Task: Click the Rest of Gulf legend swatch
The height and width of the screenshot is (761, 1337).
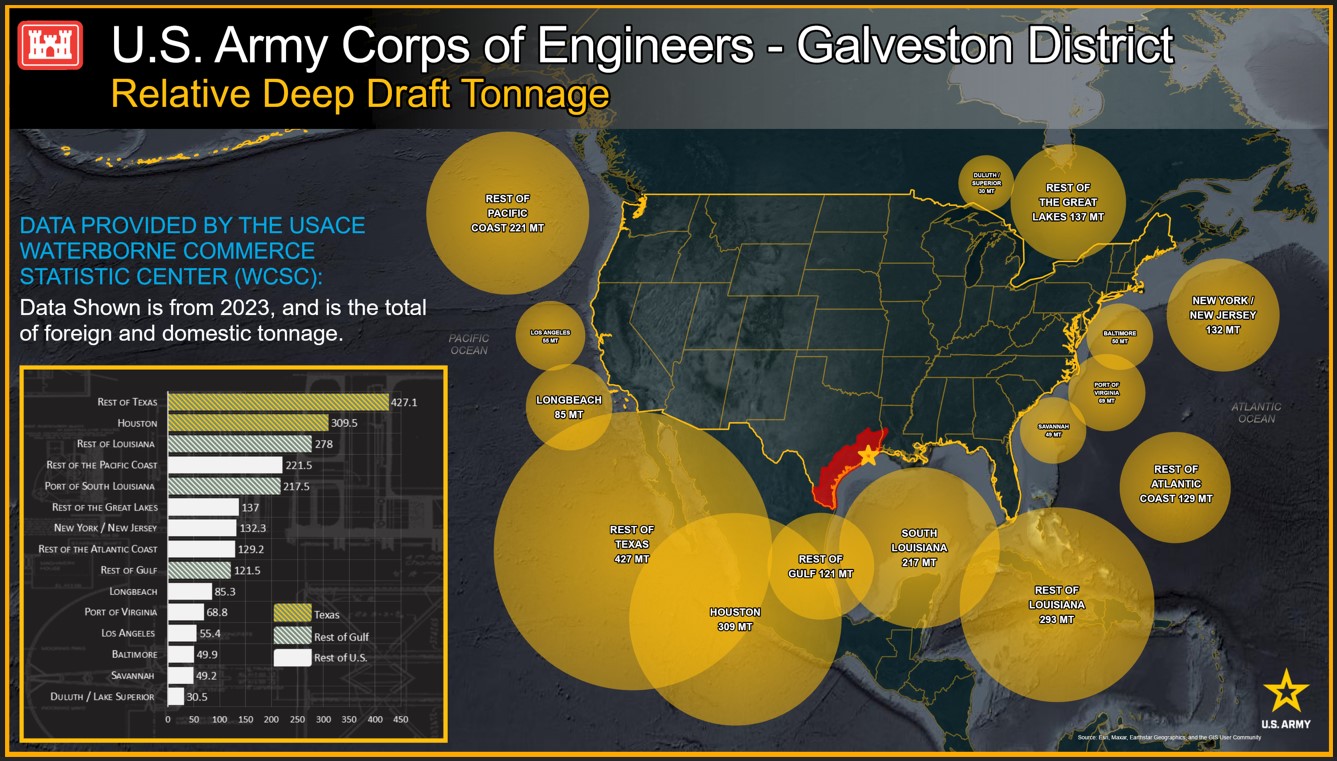Action: coord(292,636)
